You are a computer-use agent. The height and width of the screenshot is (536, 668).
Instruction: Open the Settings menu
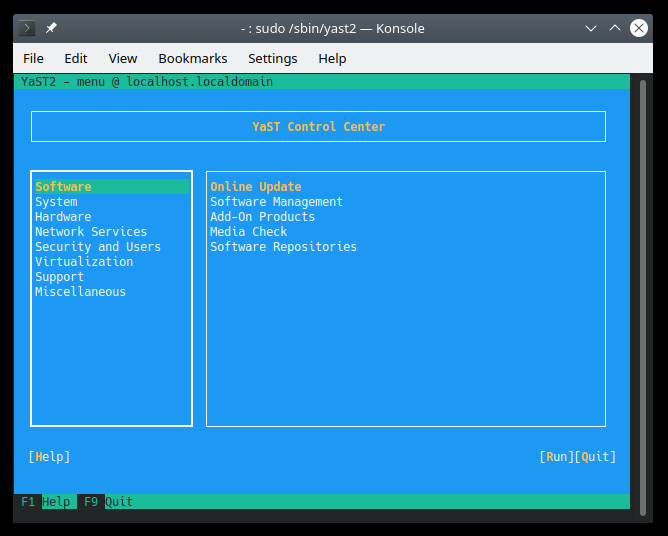coord(273,58)
